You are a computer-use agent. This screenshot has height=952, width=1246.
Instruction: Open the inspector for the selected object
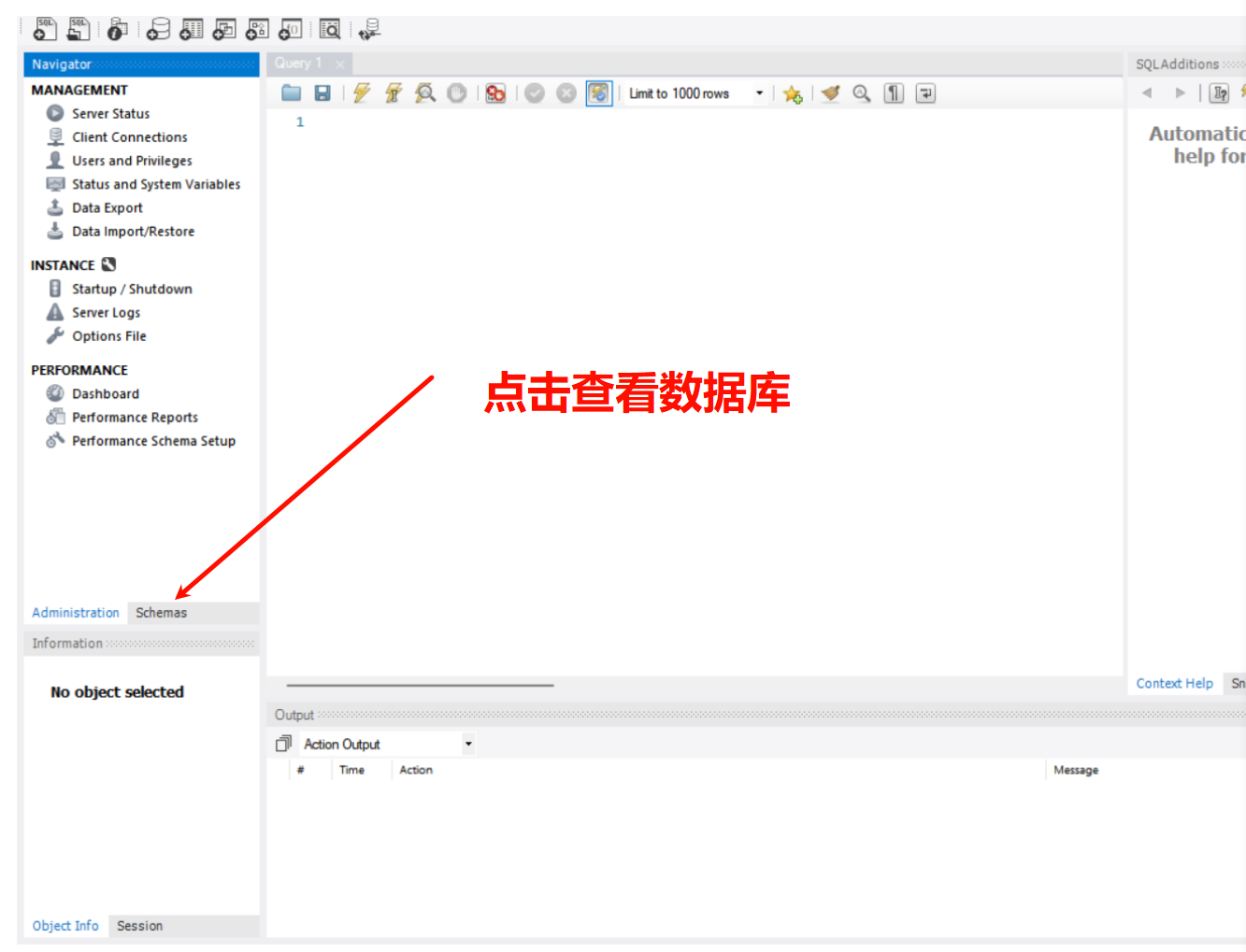(117, 29)
